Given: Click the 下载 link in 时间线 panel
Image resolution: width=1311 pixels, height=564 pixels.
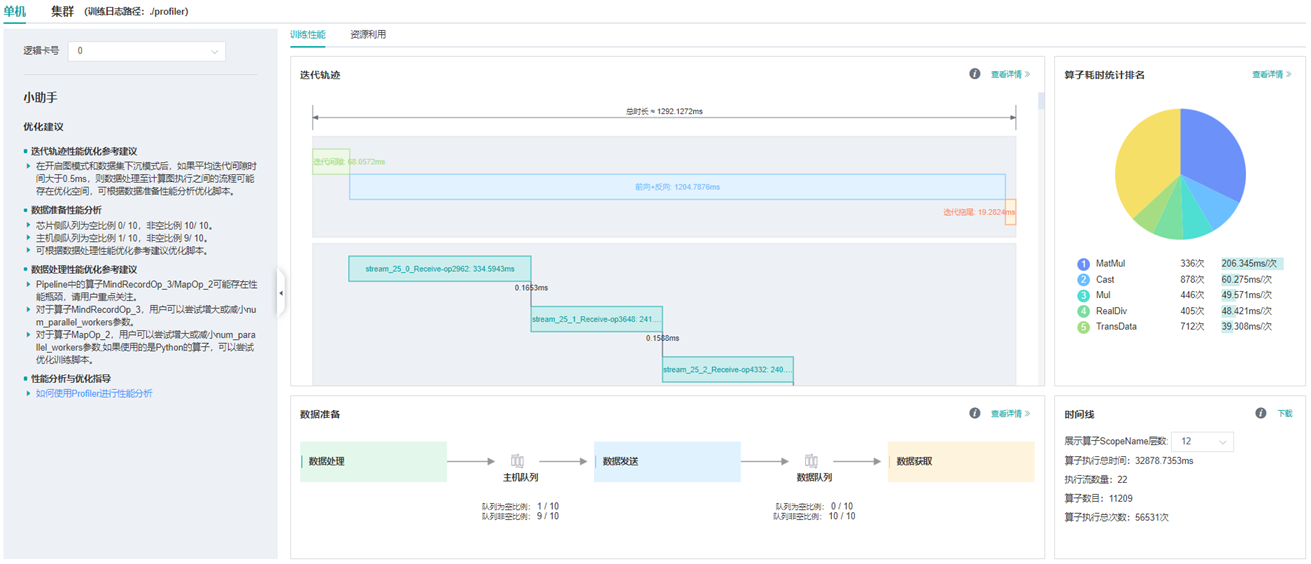Looking at the screenshot, I should click(1285, 413).
